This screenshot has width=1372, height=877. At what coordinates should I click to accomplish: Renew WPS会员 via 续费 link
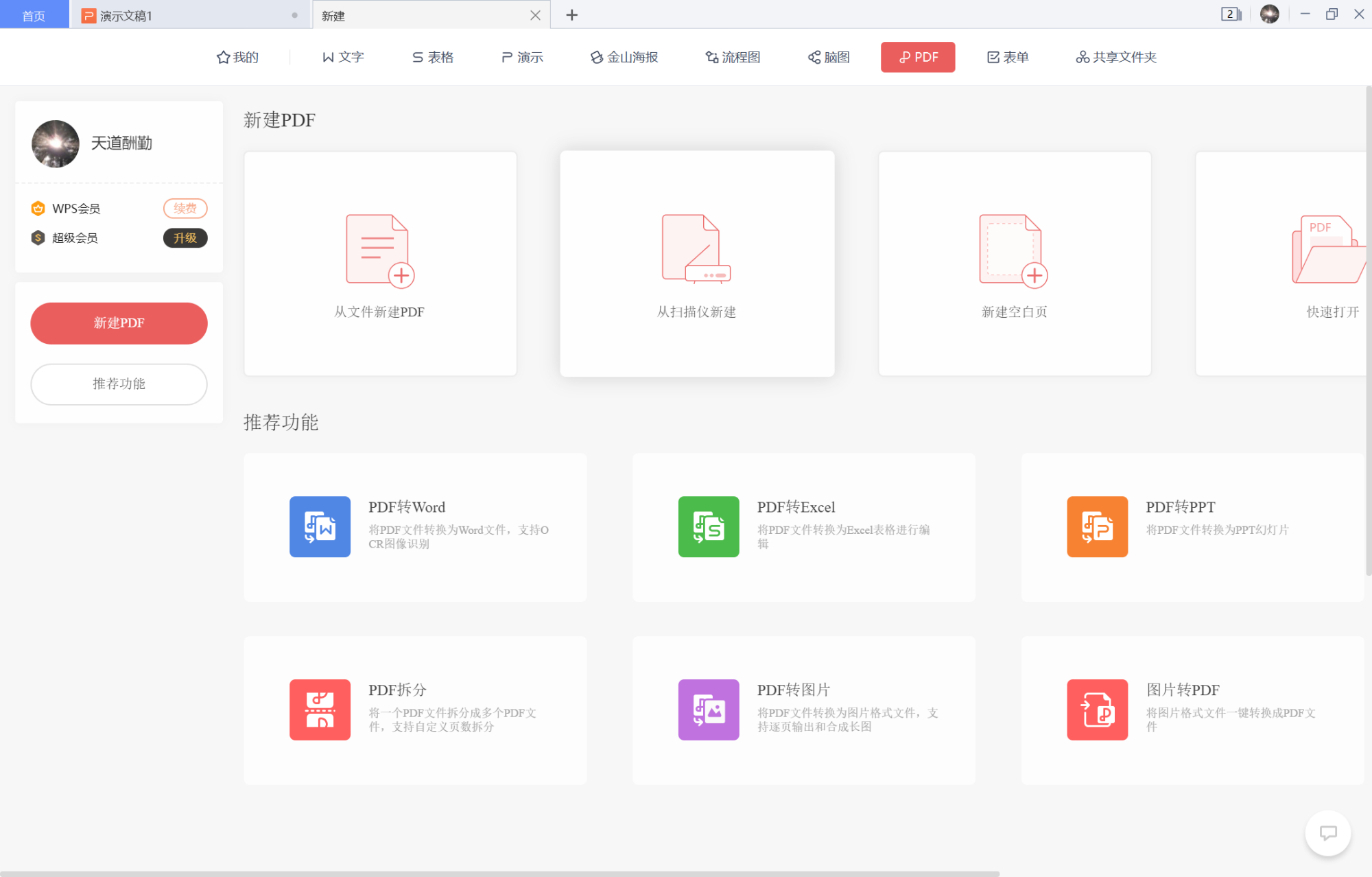(185, 208)
